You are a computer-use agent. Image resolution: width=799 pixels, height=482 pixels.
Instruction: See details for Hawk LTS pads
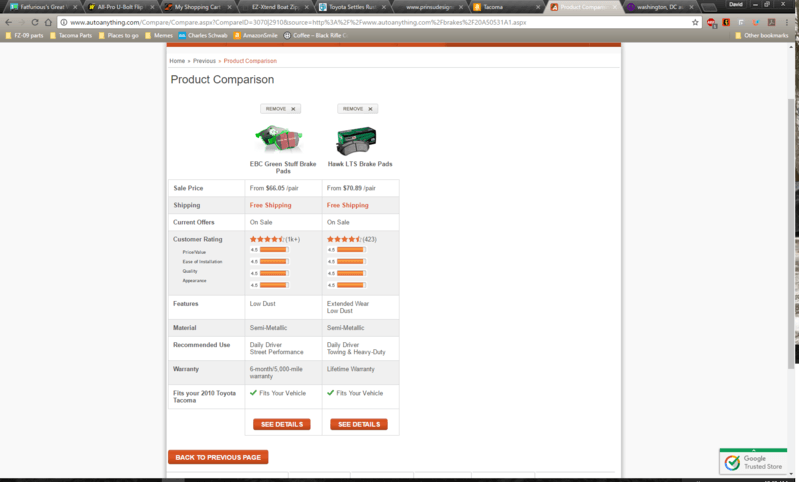(359, 424)
